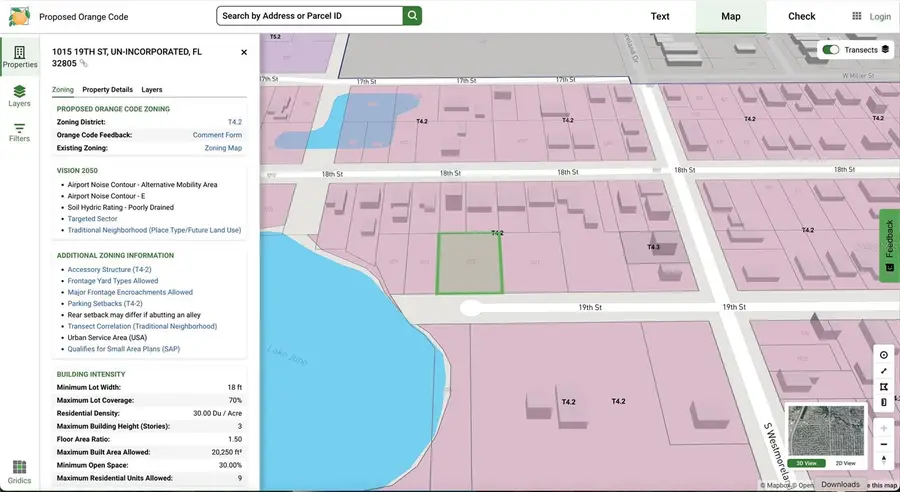This screenshot has width=900, height=492.
Task: Switch to 3D View
Action: (x=806, y=463)
